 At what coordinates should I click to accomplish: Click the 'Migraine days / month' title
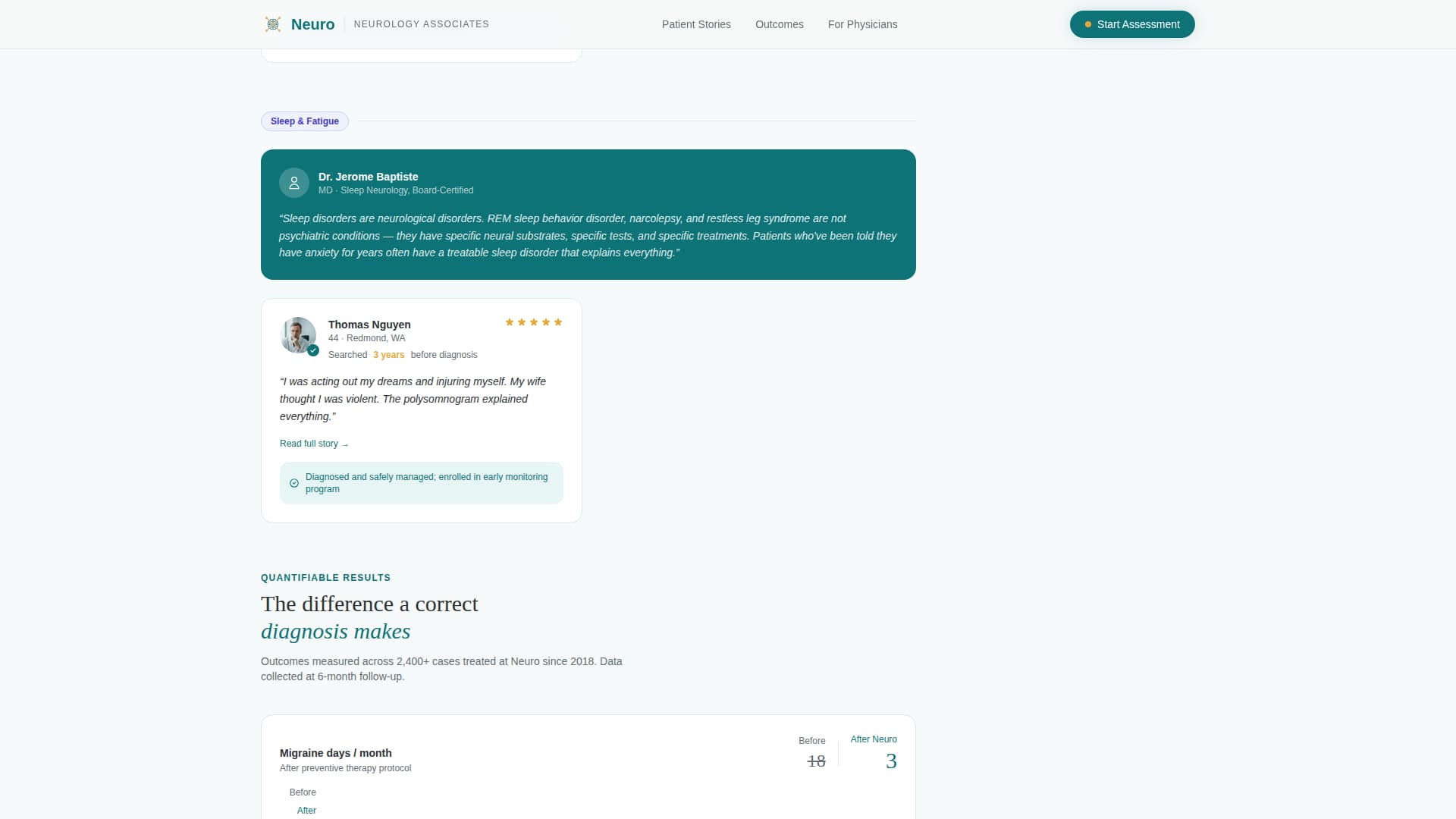point(336,753)
